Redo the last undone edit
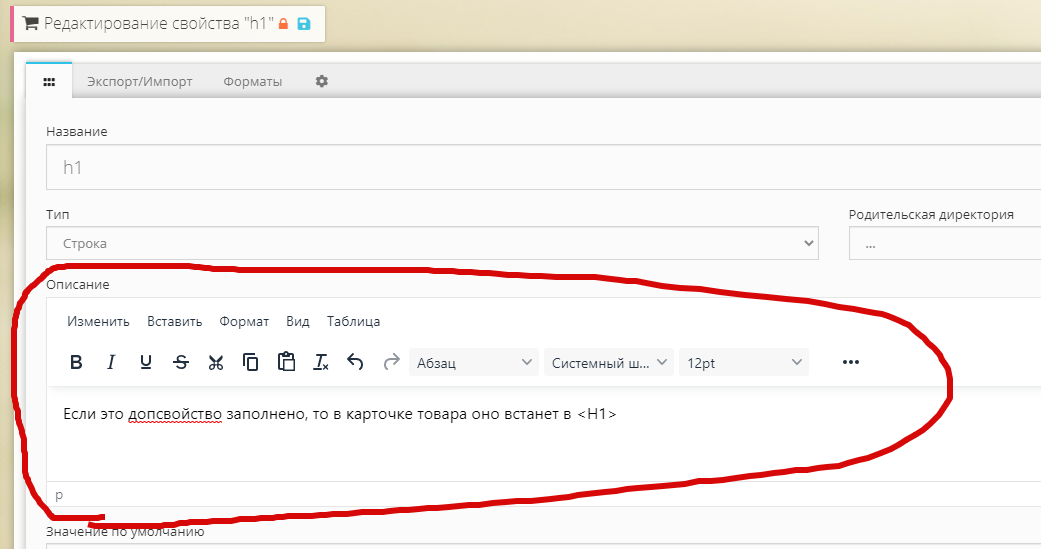 (x=391, y=362)
